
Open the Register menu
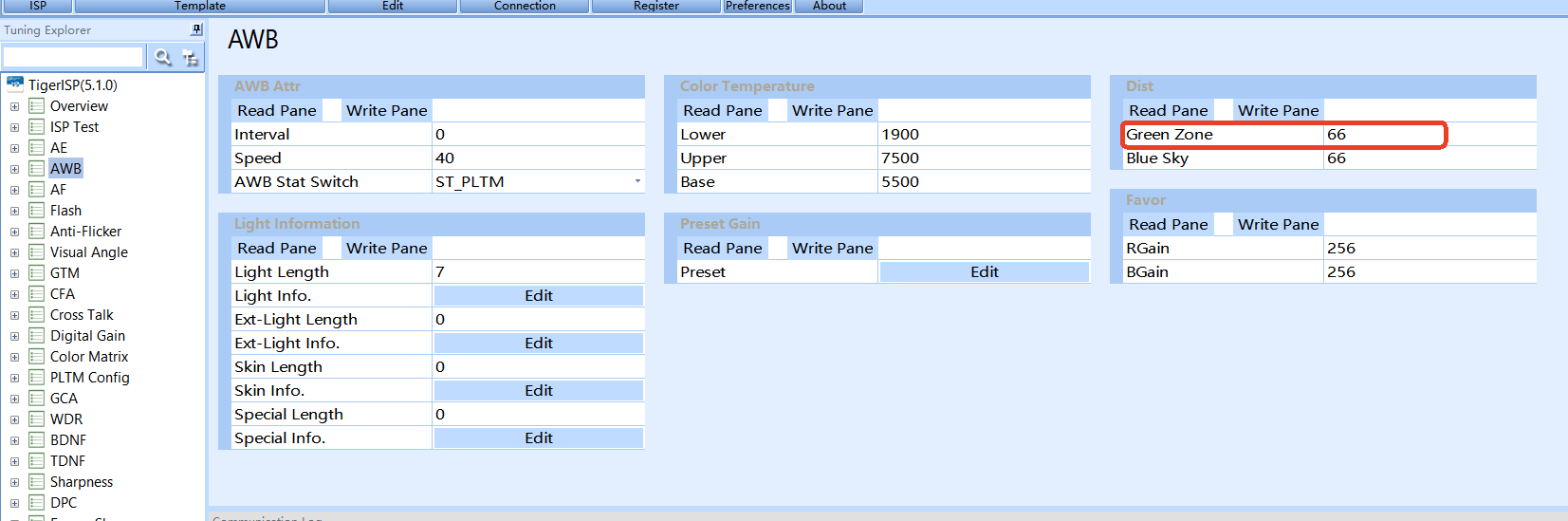tap(656, 6)
